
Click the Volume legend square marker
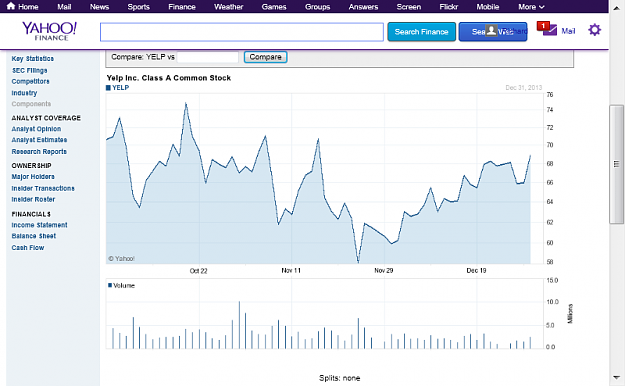(x=110, y=285)
